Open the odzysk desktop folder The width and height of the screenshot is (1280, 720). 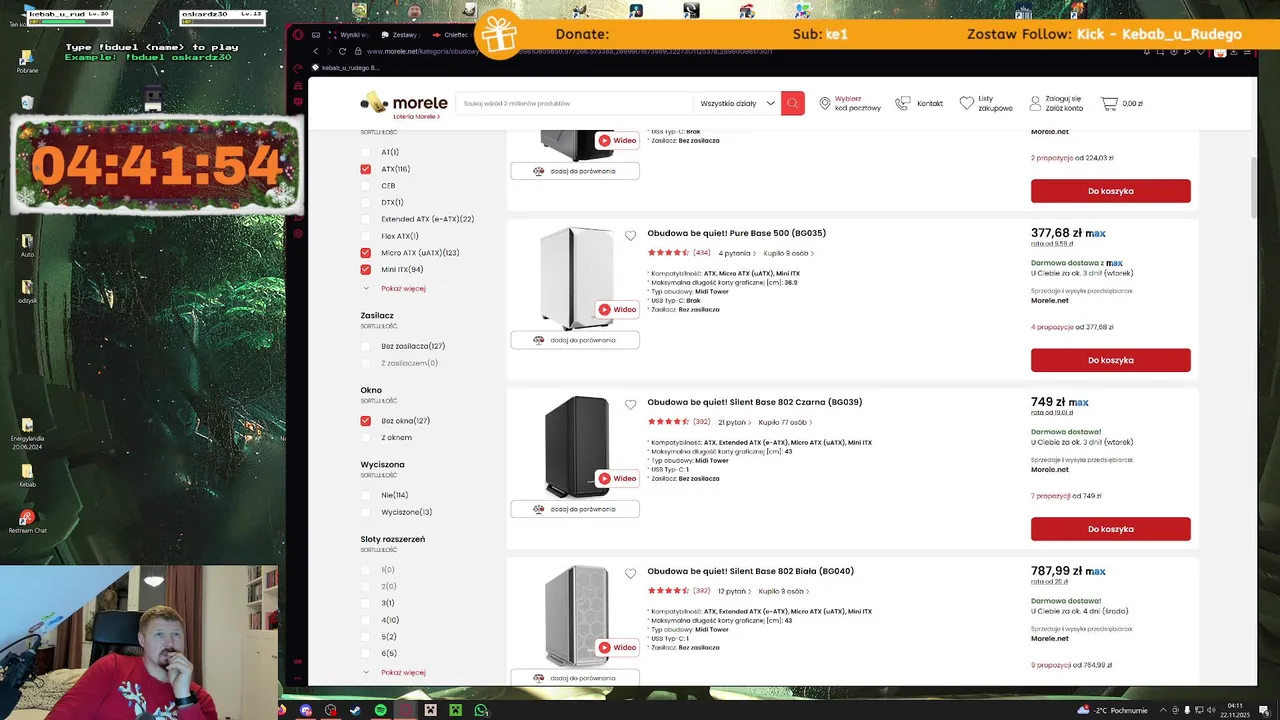click(x=27, y=291)
